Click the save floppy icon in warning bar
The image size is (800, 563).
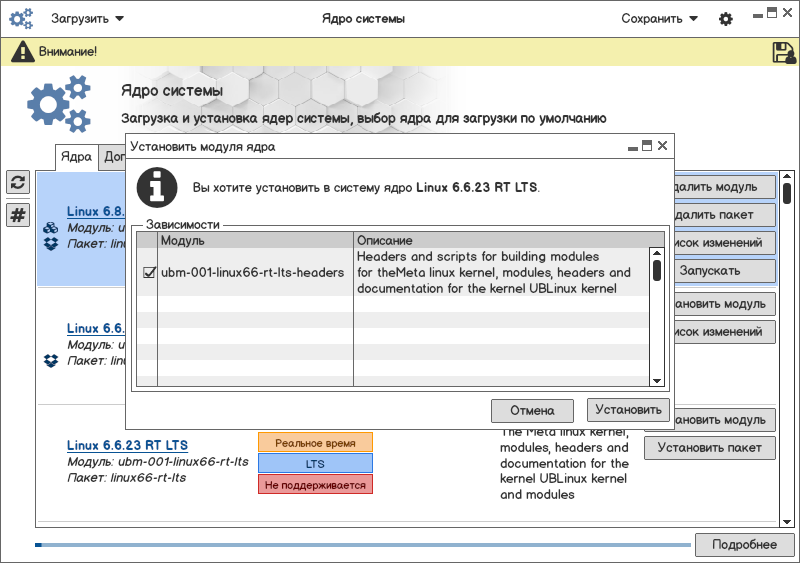[x=783, y=52]
